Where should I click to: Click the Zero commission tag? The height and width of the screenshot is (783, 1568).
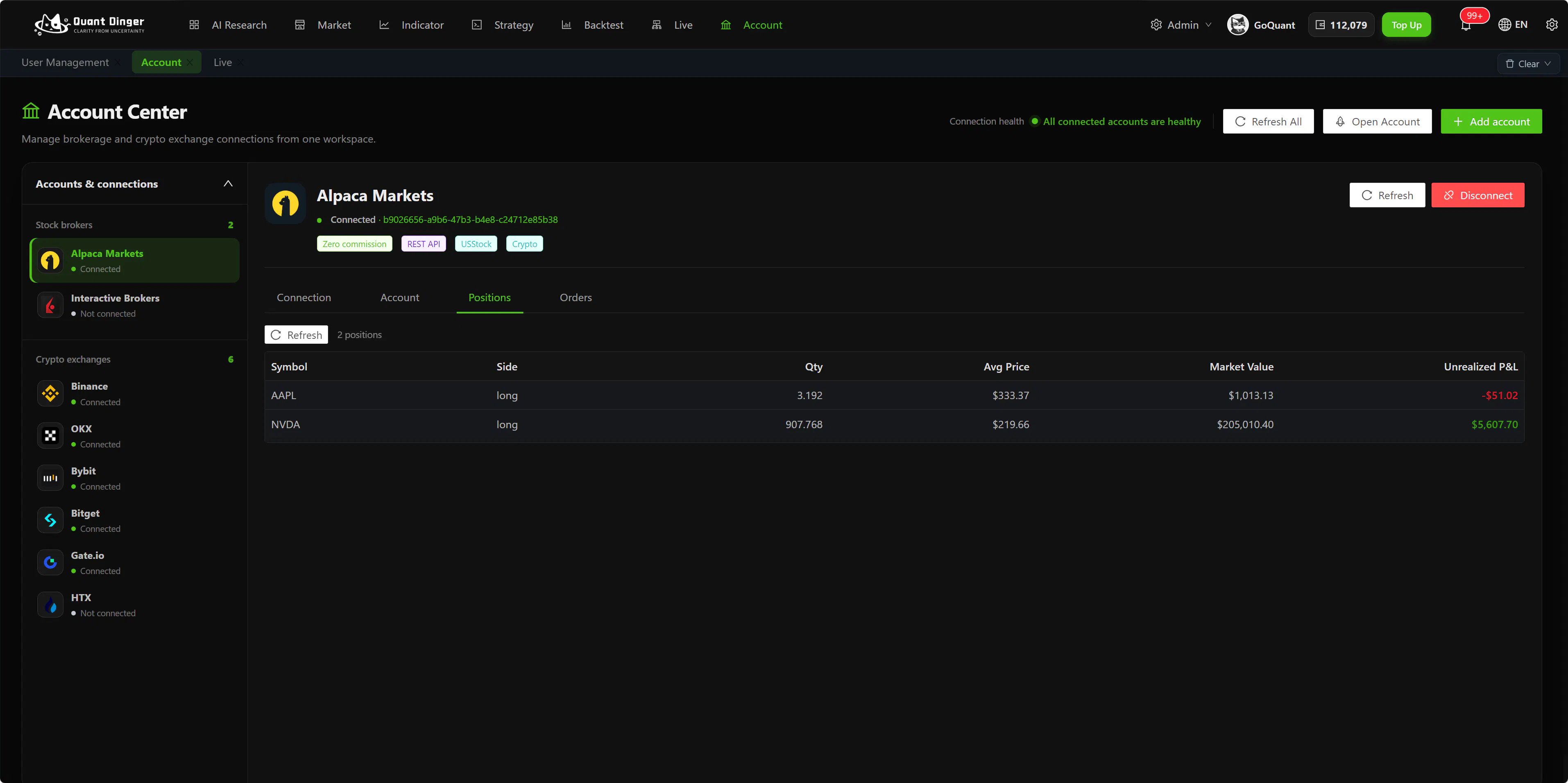(x=354, y=244)
